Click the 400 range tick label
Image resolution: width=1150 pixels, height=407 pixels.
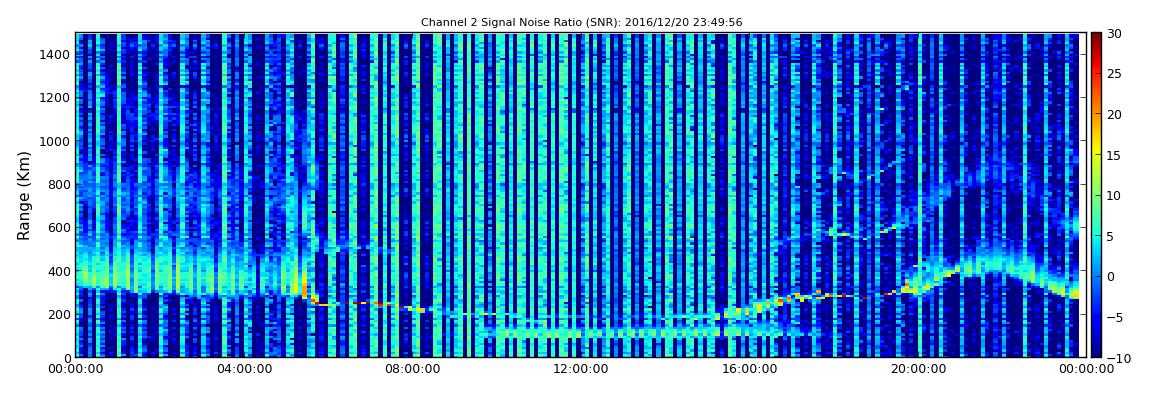59,271
